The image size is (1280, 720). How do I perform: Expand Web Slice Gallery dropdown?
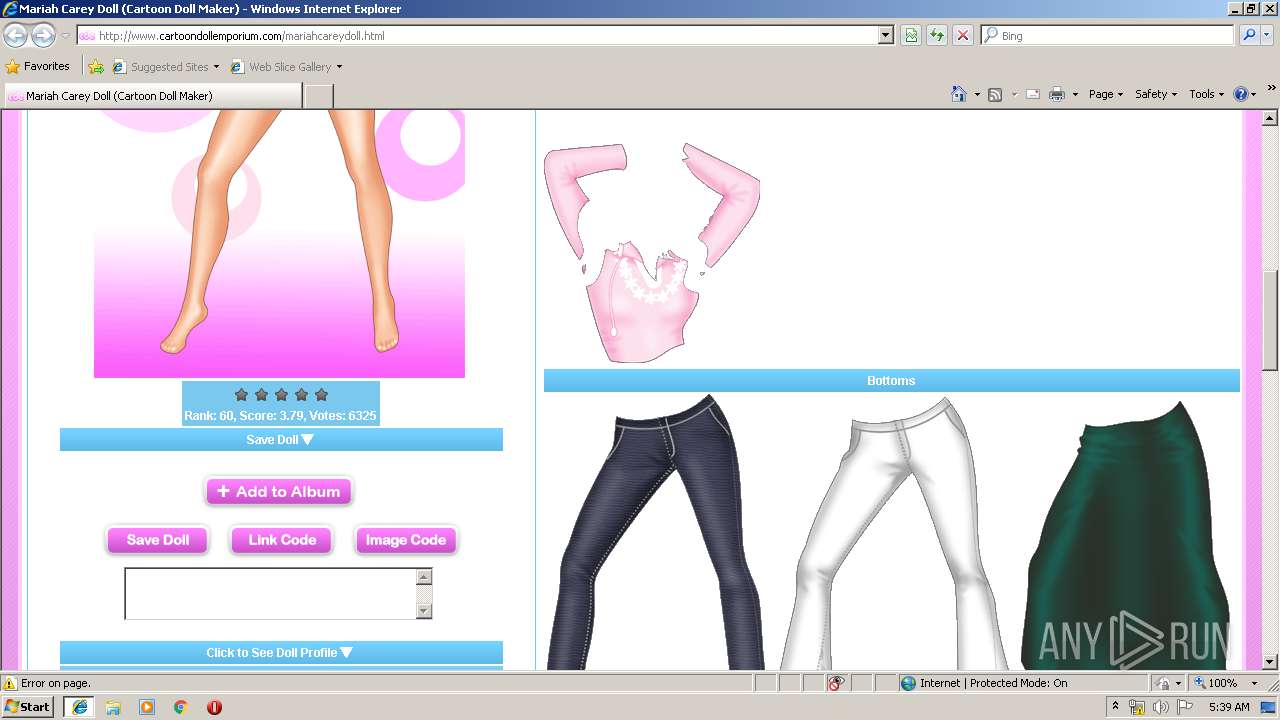click(x=339, y=67)
